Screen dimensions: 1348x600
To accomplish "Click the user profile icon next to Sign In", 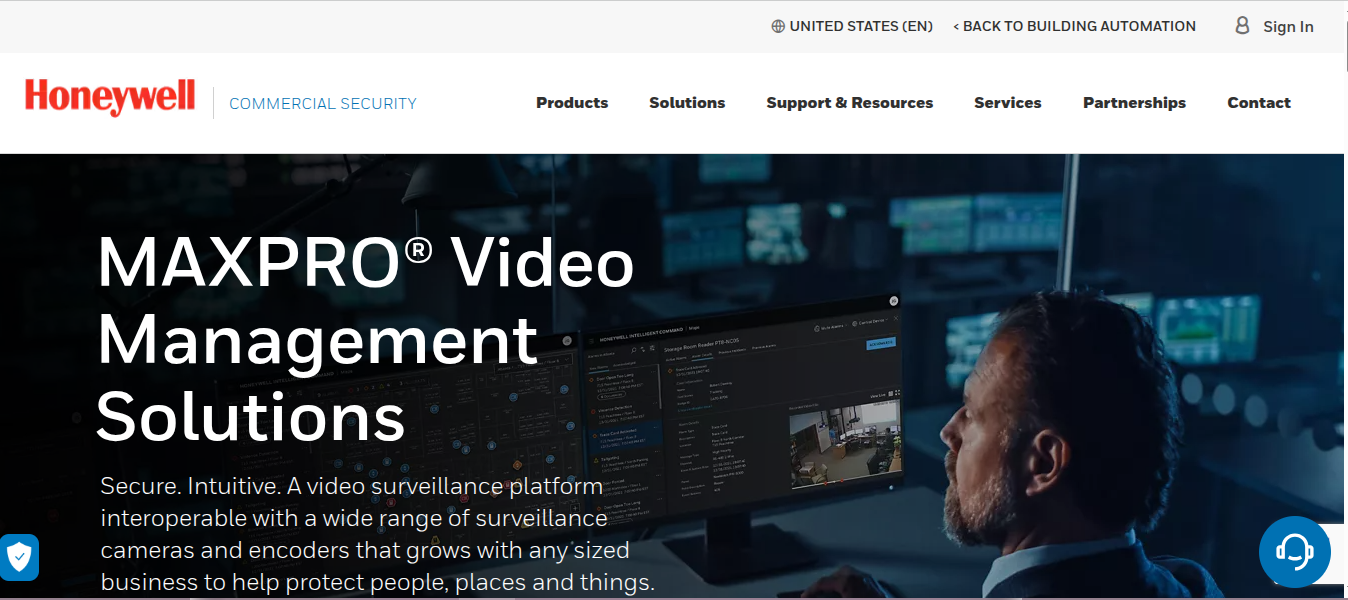I will [x=1242, y=26].
